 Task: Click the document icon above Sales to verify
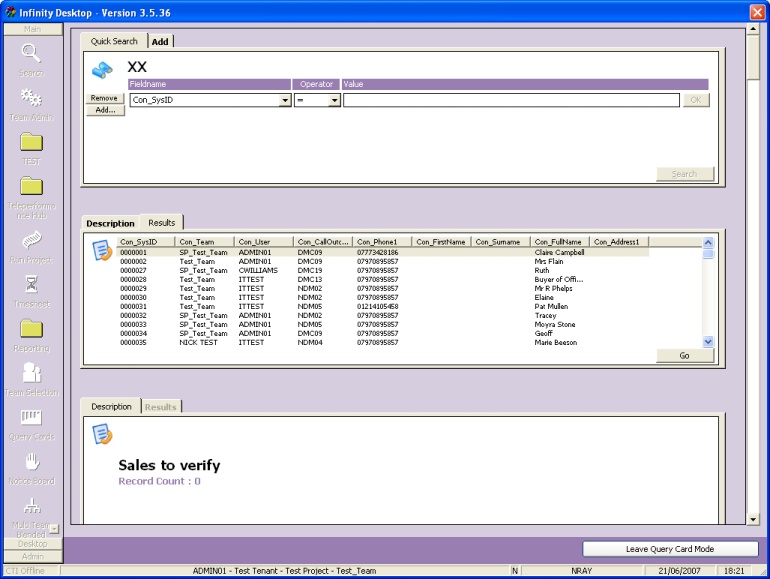[x=102, y=434]
